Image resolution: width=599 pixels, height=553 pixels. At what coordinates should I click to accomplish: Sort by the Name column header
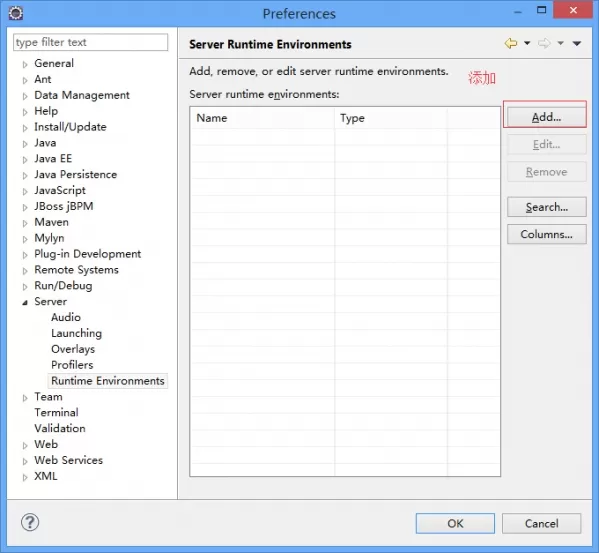pos(262,118)
